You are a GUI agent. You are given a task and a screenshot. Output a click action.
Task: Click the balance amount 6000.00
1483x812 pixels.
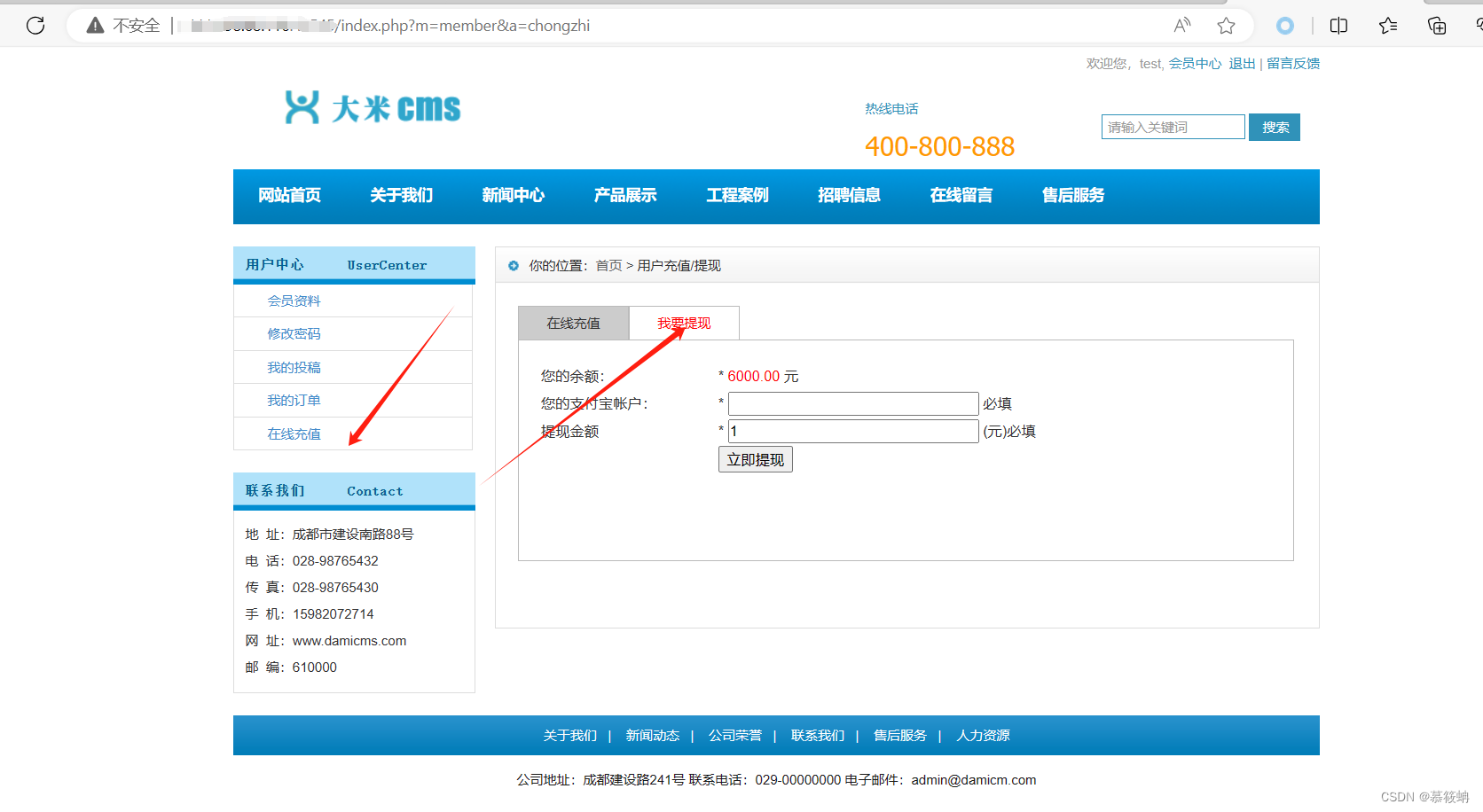(753, 377)
